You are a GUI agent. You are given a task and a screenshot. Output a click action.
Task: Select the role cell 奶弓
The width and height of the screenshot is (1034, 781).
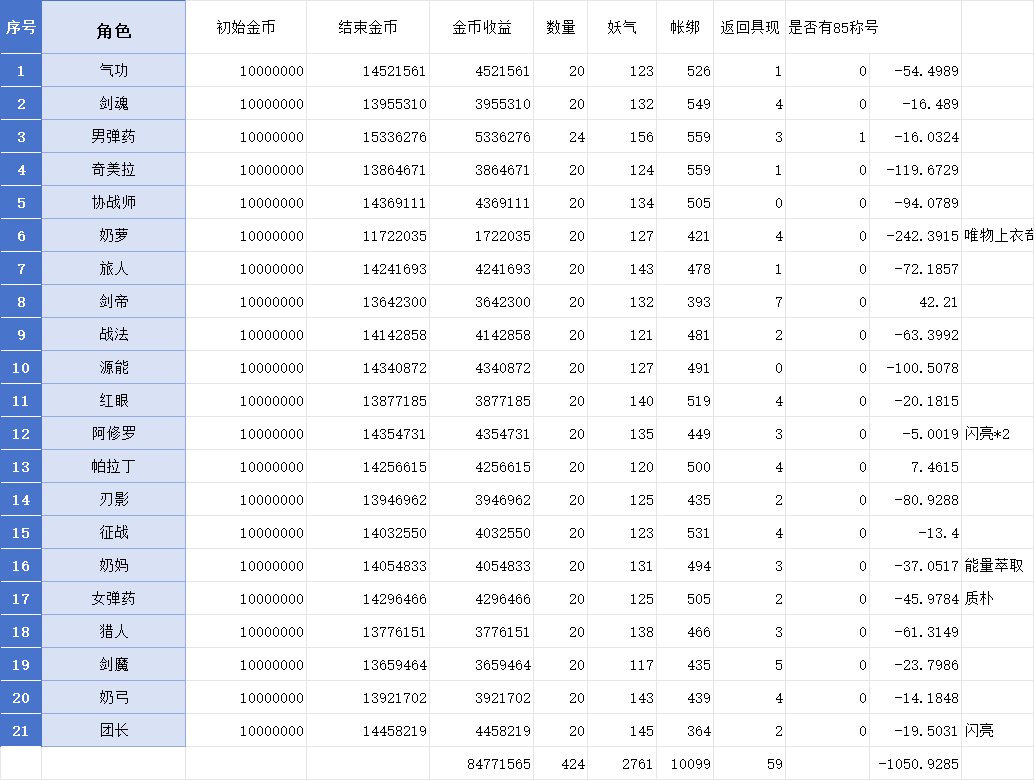coord(113,697)
